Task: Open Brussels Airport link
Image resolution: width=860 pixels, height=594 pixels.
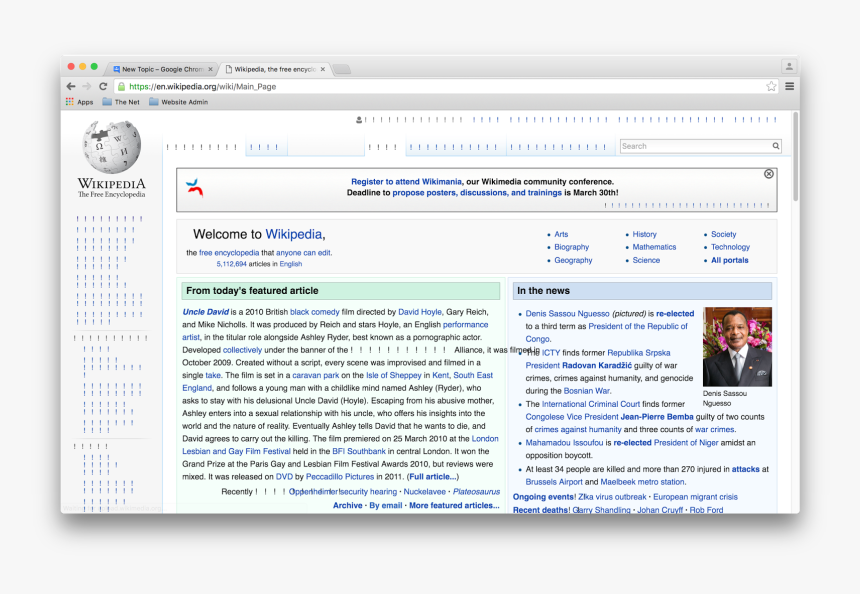Action: (x=554, y=482)
